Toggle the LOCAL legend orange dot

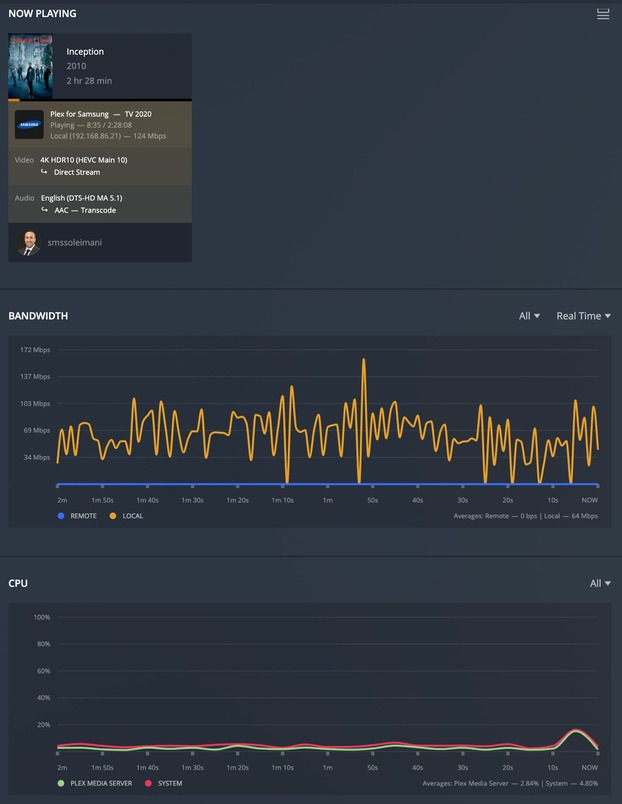pos(113,516)
